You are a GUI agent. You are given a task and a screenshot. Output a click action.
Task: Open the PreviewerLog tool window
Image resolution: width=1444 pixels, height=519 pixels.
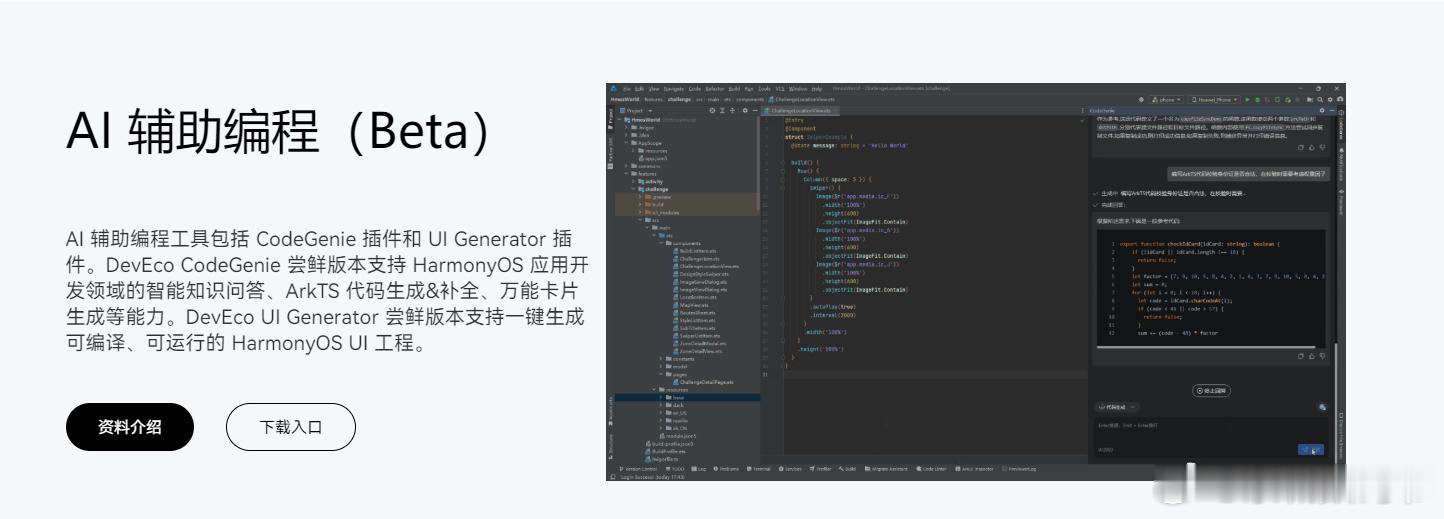tap(1020, 469)
